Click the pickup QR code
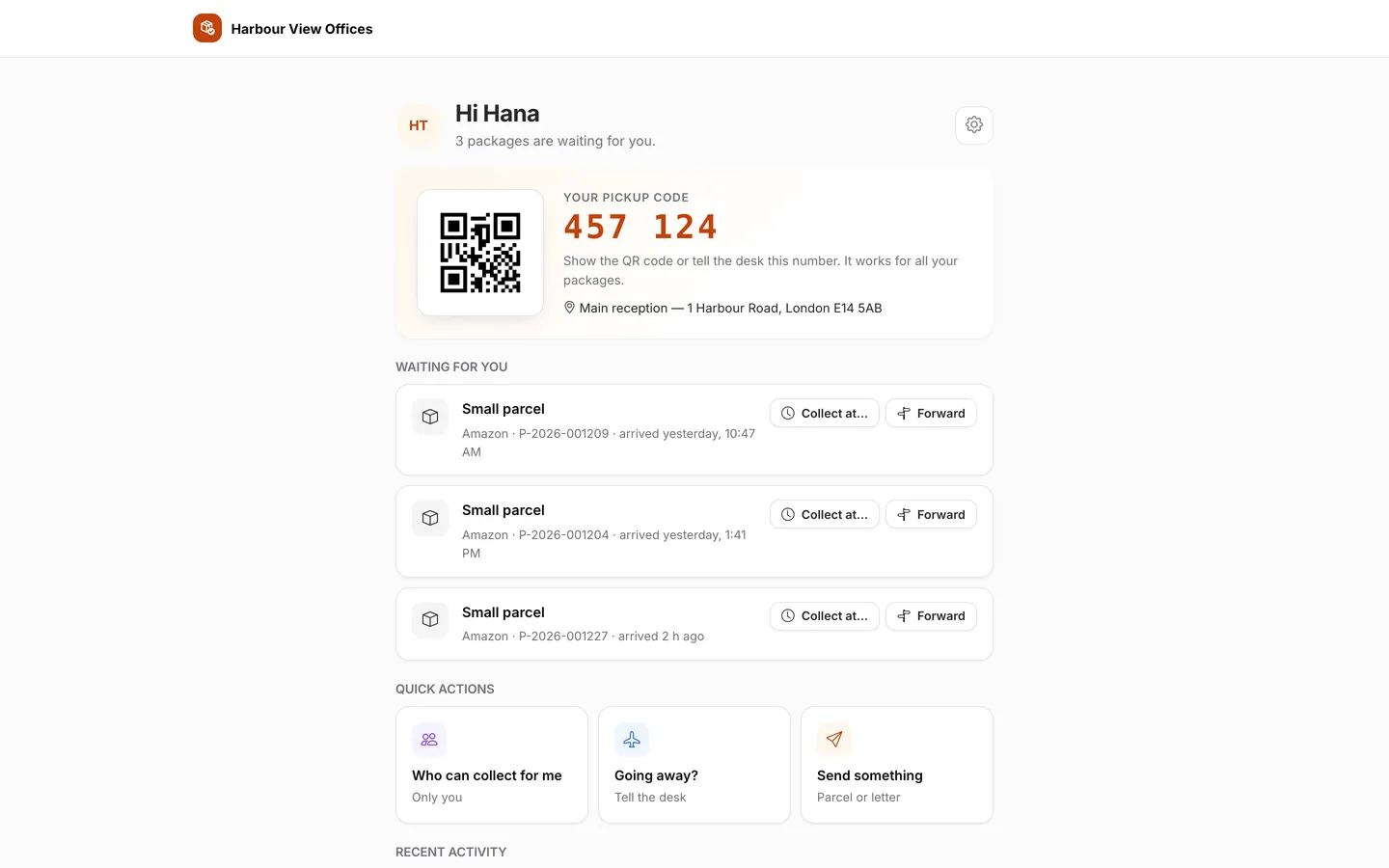 480,253
